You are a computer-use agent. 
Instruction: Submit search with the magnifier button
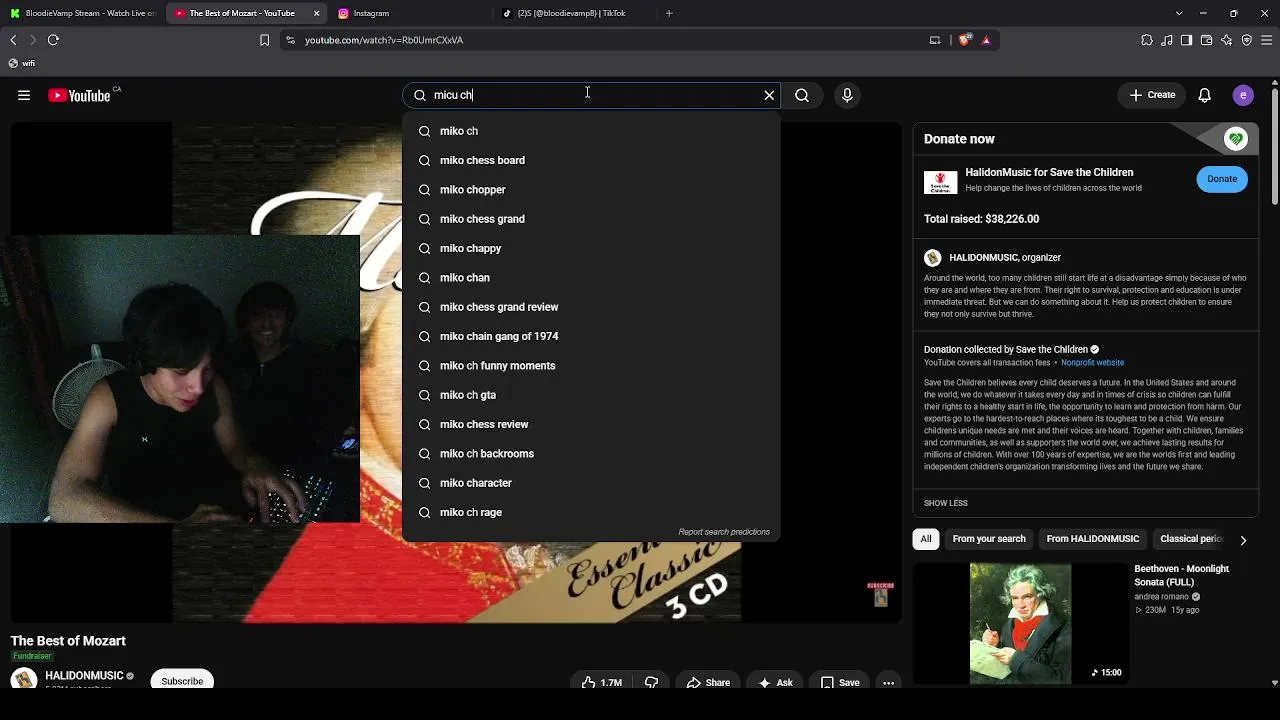point(802,95)
